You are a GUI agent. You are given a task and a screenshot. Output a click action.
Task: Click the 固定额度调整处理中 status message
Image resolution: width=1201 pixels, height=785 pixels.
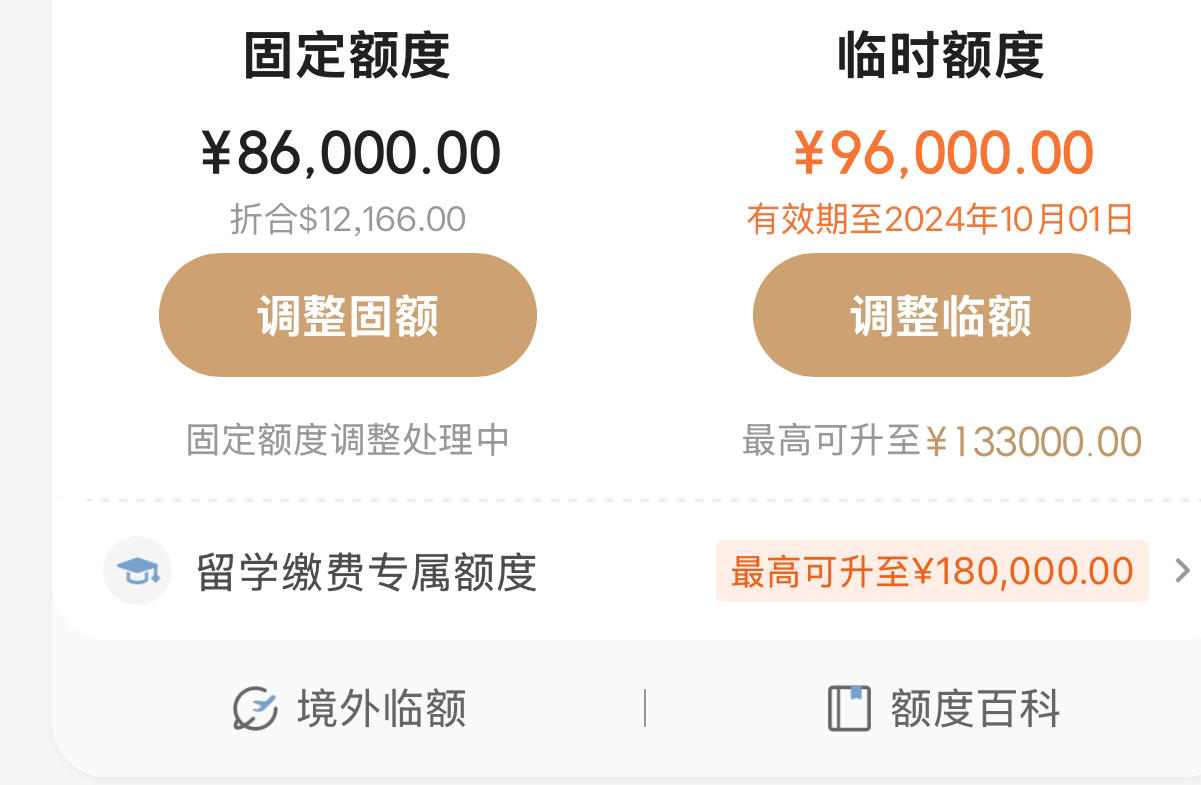tap(348, 439)
